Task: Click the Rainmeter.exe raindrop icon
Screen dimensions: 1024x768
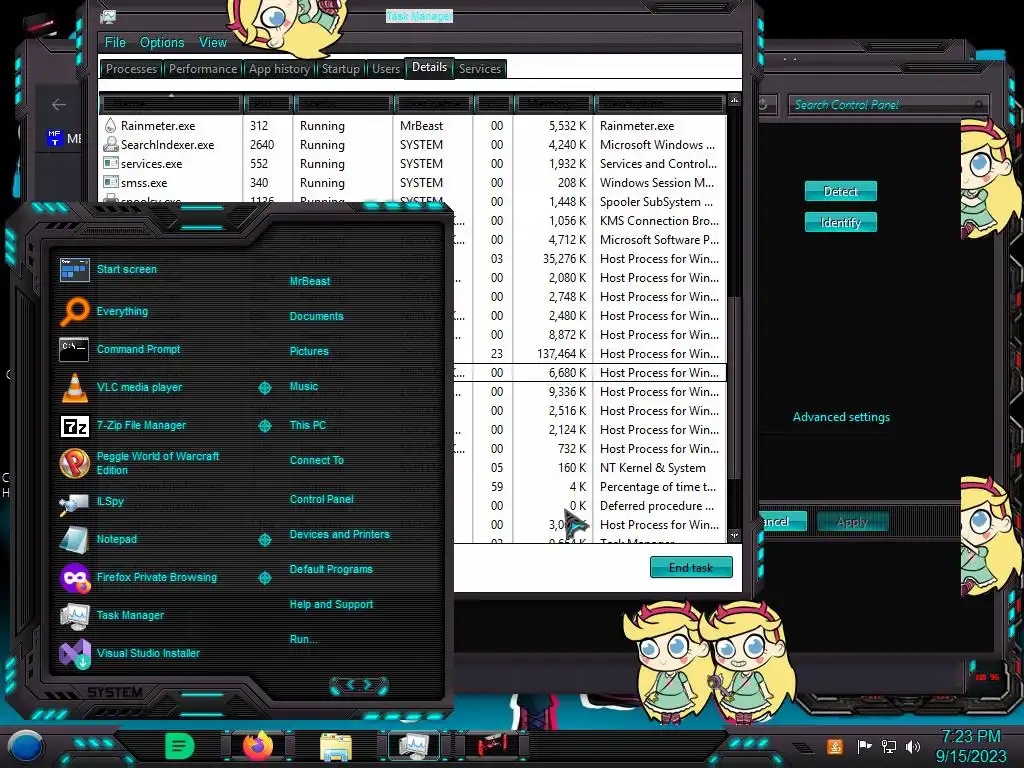Action: pyautogui.click(x=110, y=125)
